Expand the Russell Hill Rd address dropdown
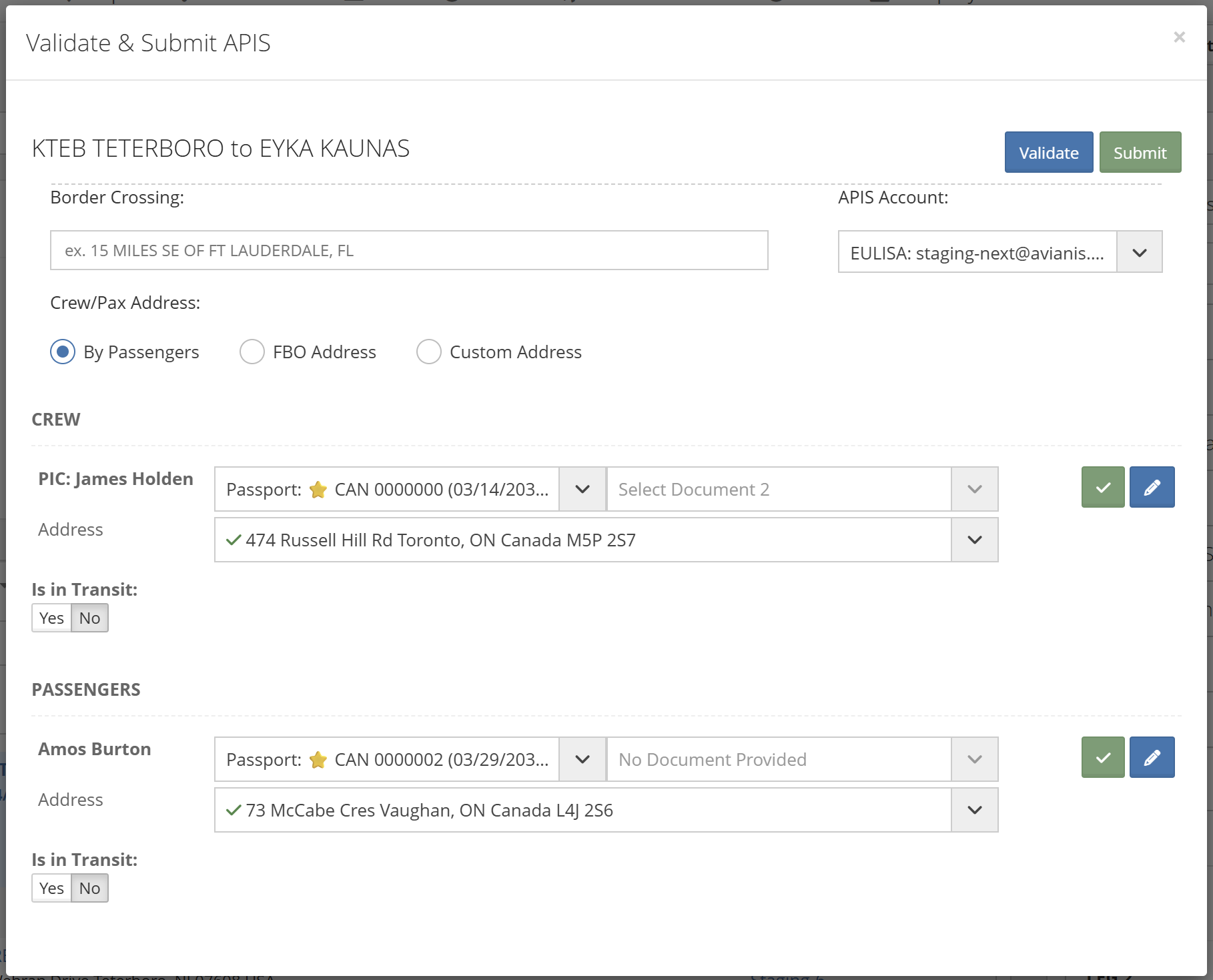1213x980 pixels. coord(974,540)
